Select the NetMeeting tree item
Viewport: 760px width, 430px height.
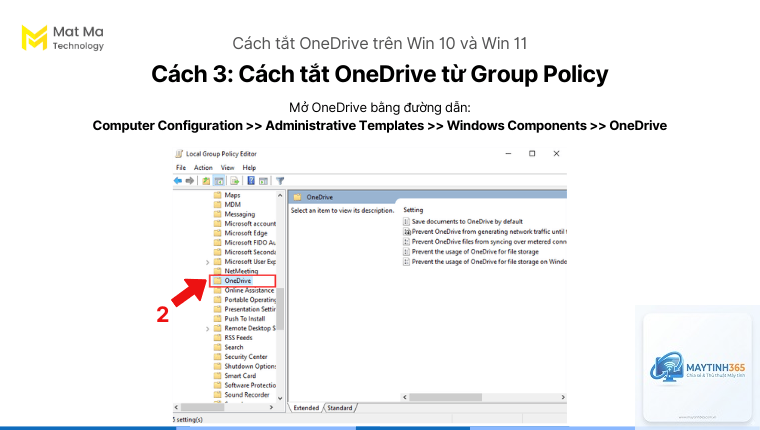tap(241, 271)
